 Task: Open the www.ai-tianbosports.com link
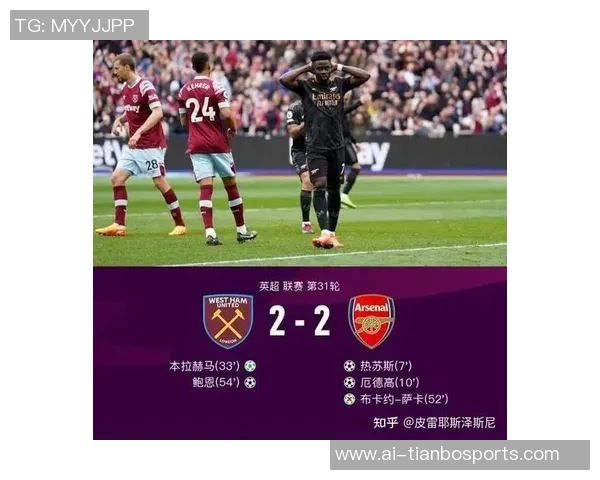pyautogui.click(x=447, y=454)
